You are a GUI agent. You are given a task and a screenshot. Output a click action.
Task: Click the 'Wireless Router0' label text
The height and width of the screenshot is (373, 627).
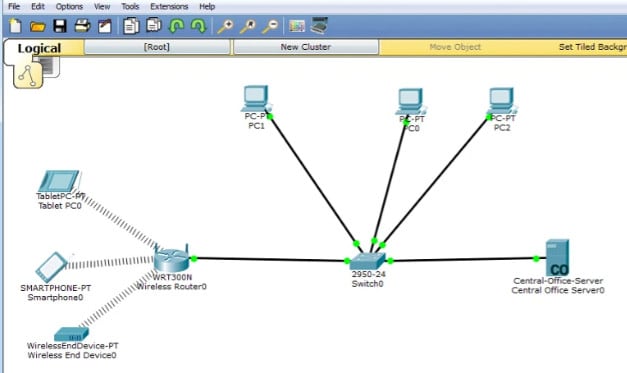coord(172,287)
